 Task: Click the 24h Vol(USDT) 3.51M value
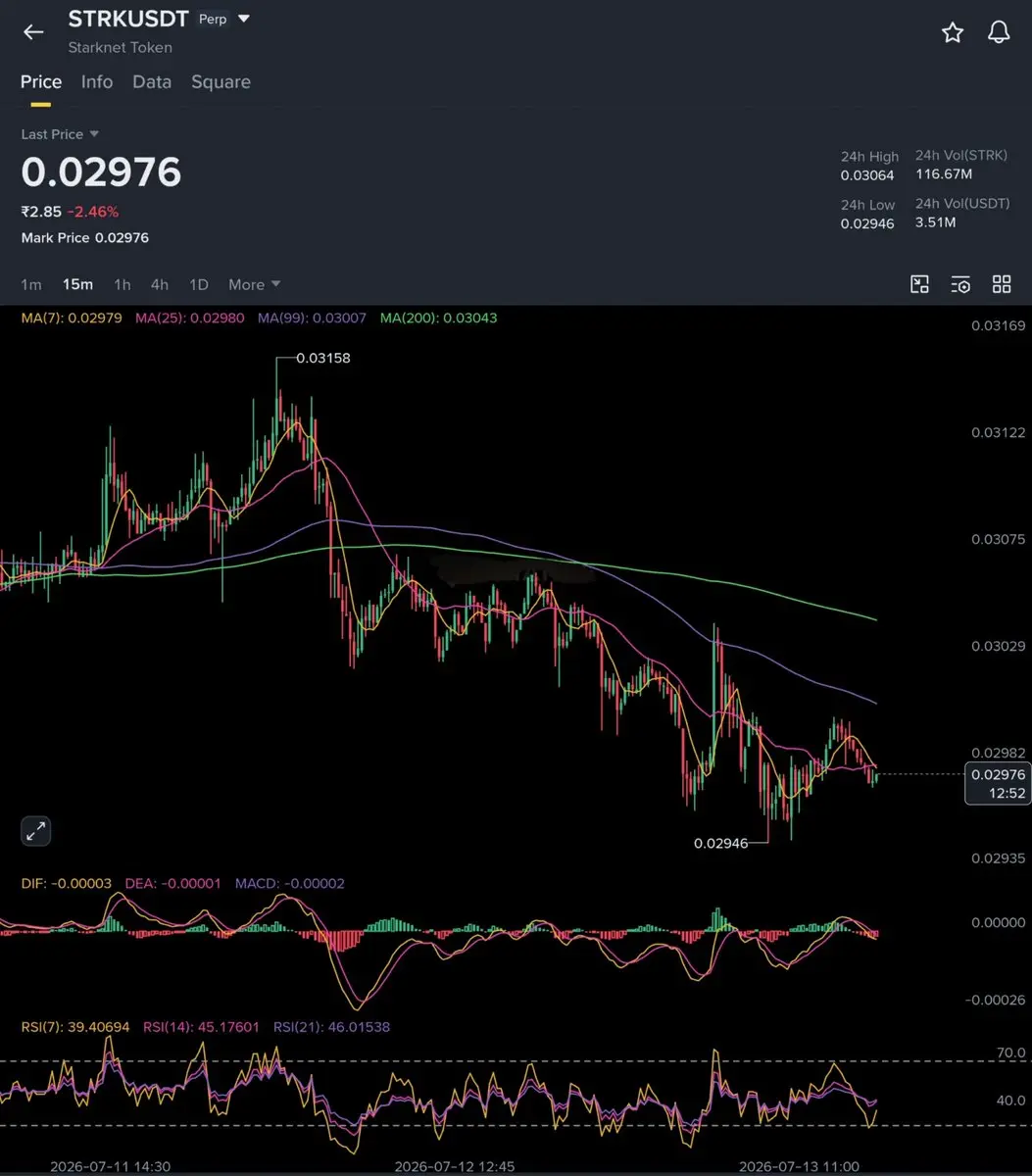click(935, 221)
